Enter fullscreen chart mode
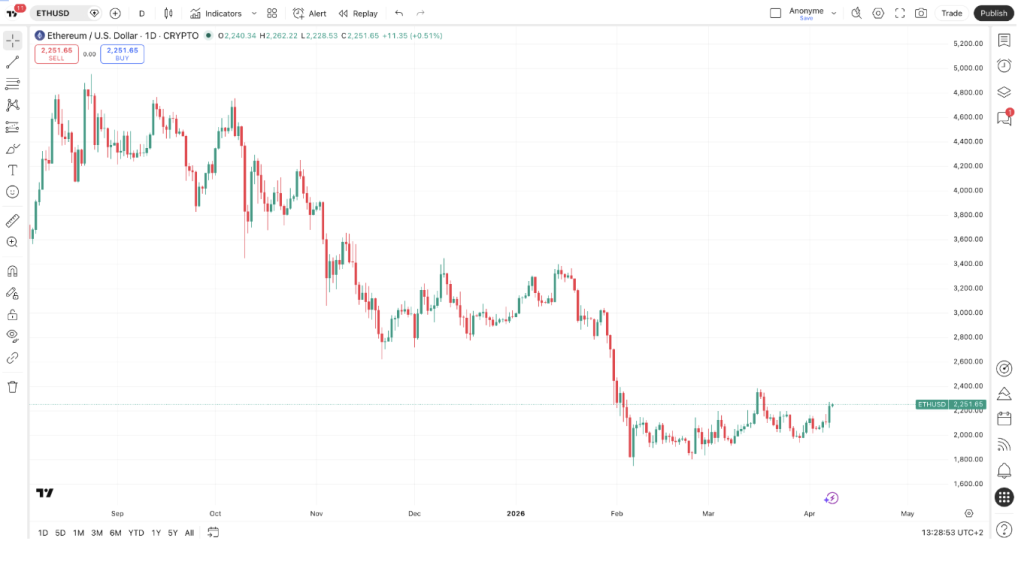The image size is (1024, 562). 900,13
